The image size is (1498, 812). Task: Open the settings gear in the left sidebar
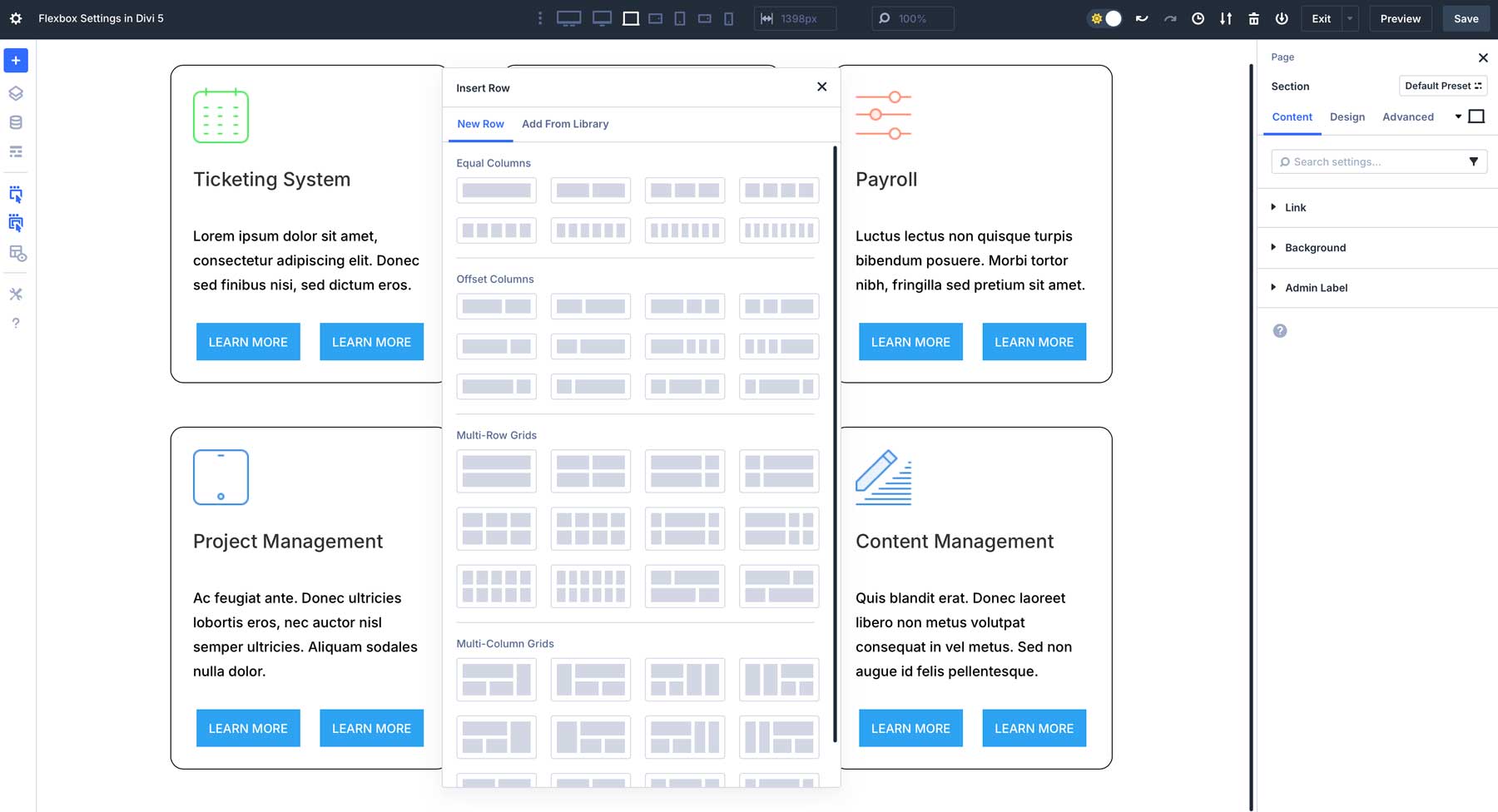pyautogui.click(x=16, y=18)
